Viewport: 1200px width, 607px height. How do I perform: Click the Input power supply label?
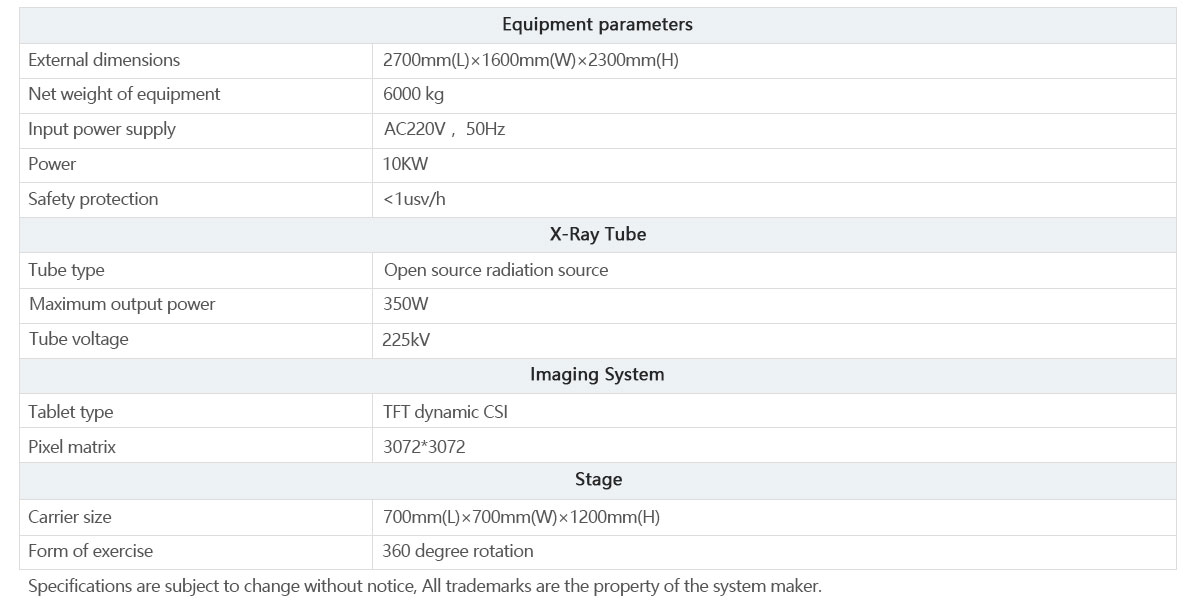[x=102, y=130]
